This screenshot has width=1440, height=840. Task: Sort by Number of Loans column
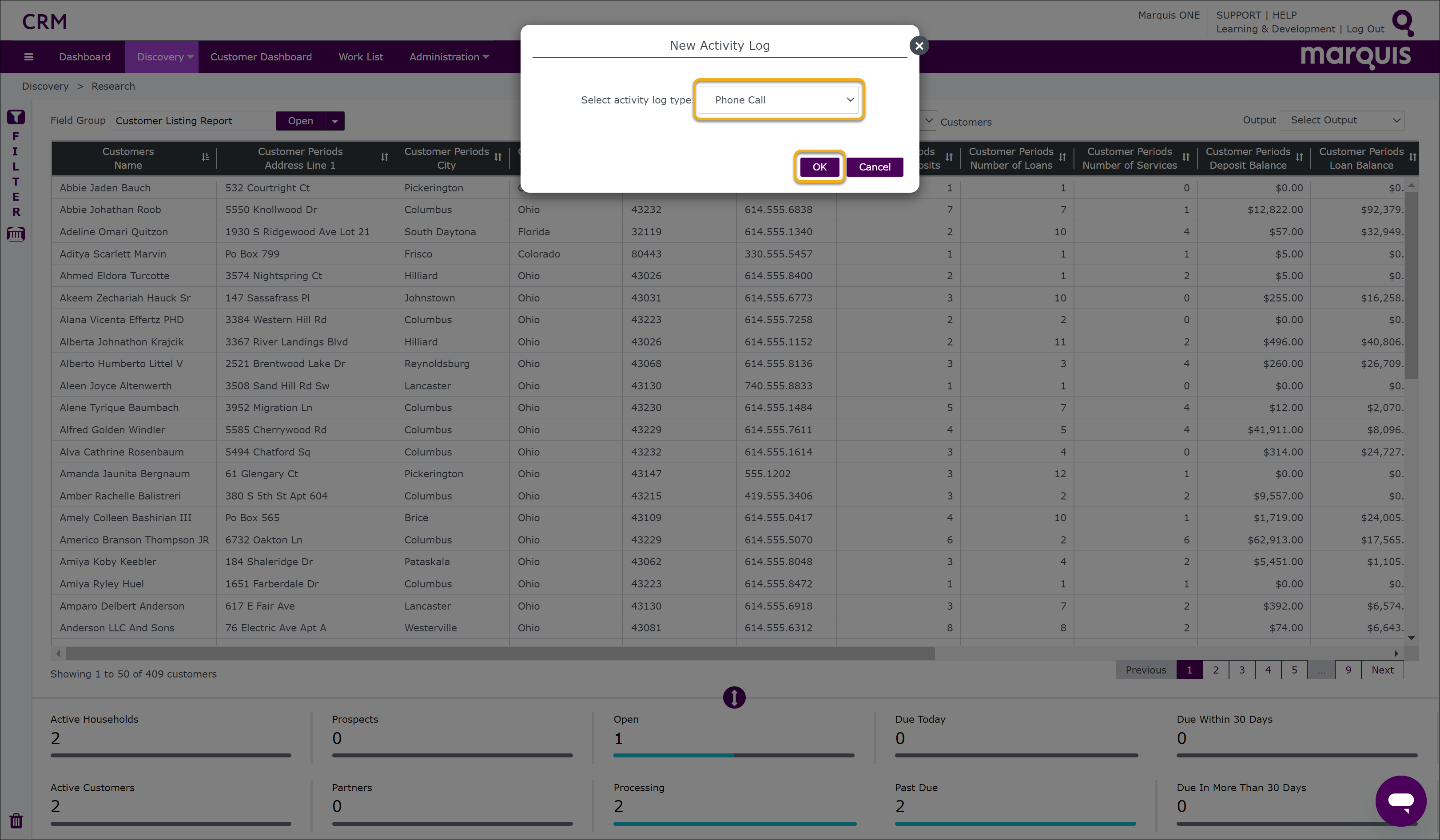1062,157
